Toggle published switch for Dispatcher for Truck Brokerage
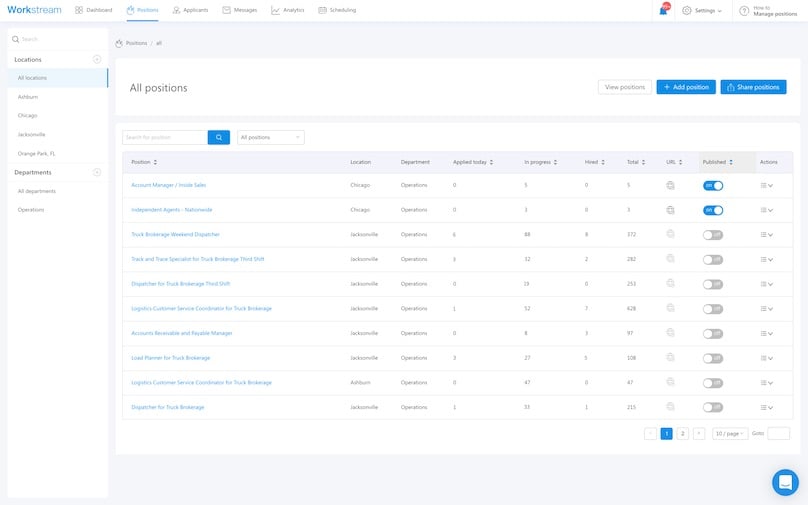 [x=712, y=407]
